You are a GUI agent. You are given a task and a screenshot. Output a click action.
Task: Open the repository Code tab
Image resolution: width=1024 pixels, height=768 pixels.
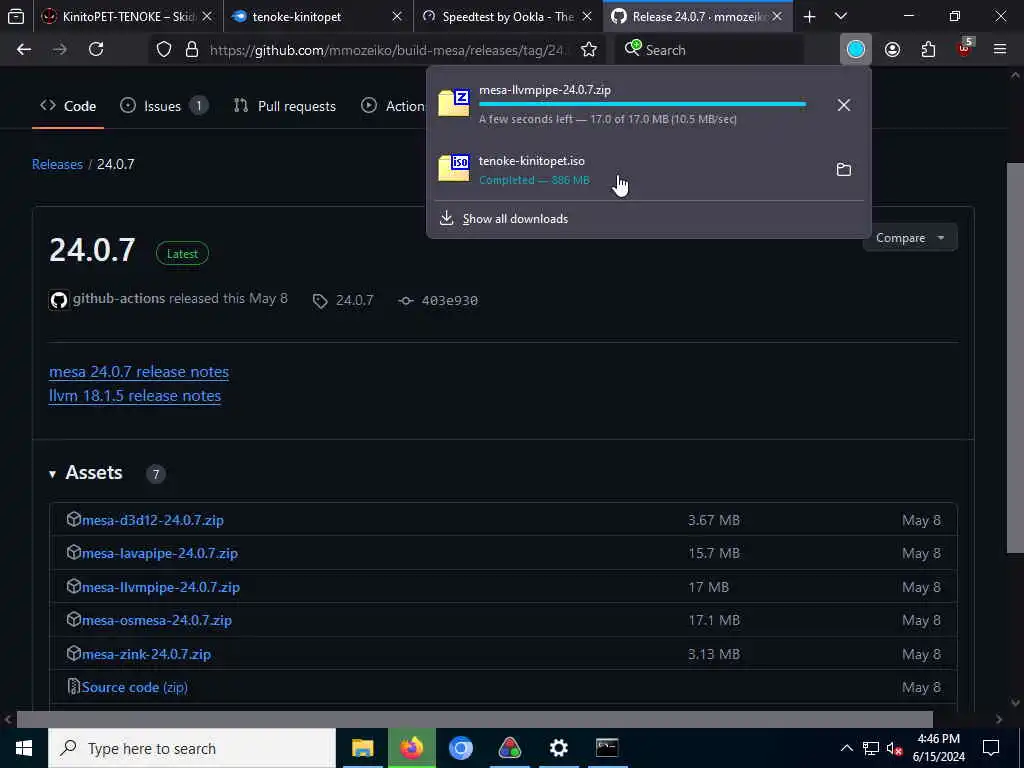click(x=68, y=106)
